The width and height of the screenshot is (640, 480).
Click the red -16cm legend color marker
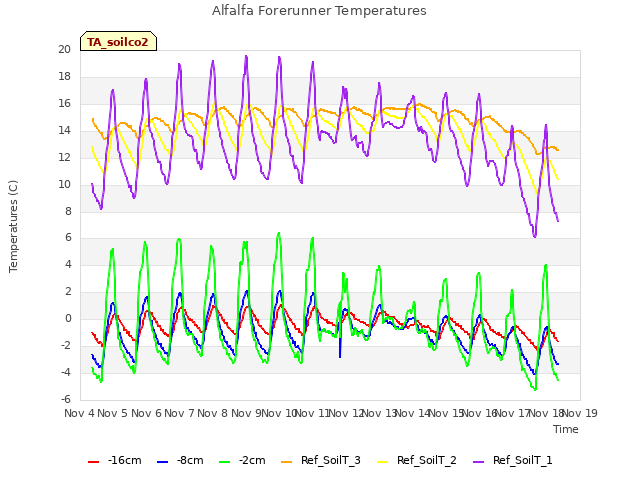click(x=93, y=462)
